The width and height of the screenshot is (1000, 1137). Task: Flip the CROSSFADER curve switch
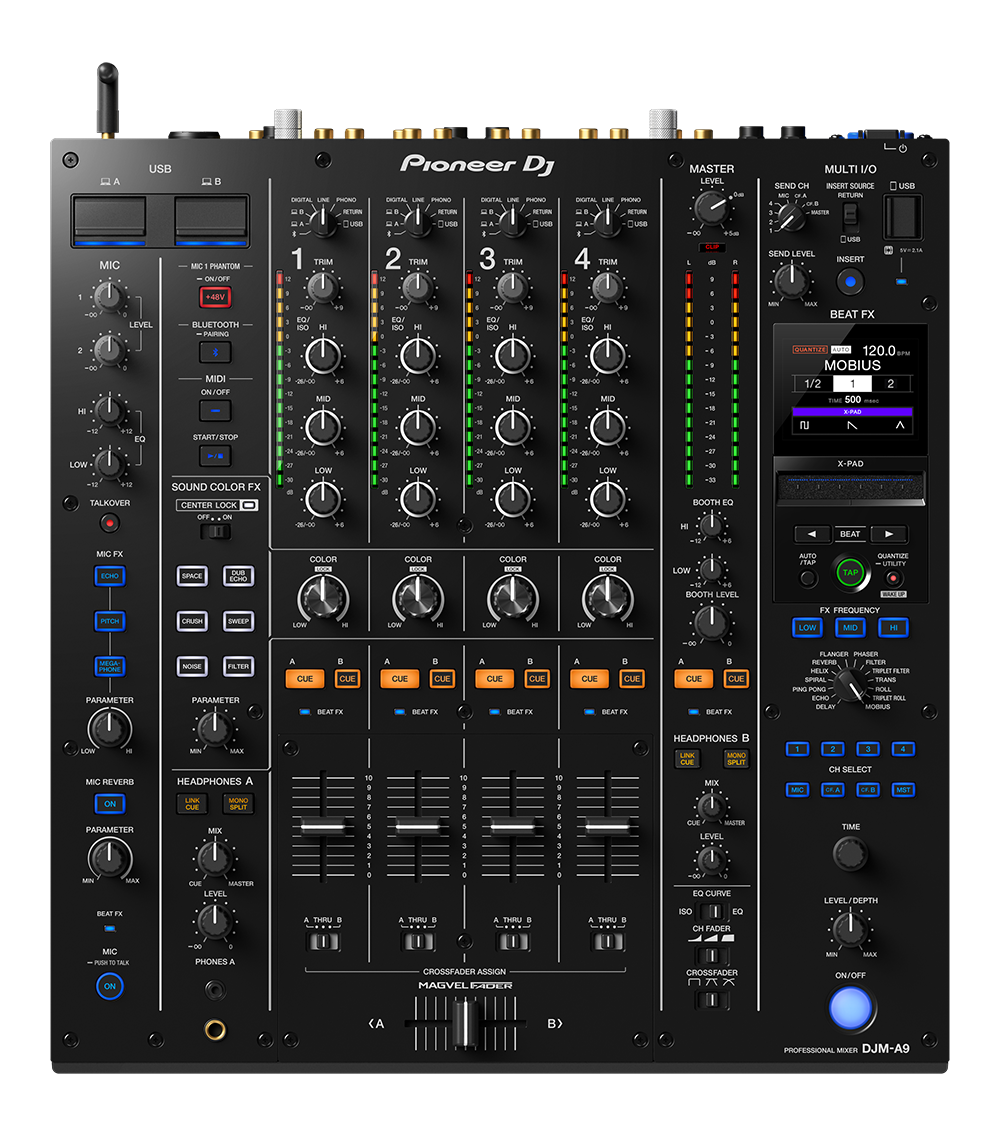[x=712, y=1000]
